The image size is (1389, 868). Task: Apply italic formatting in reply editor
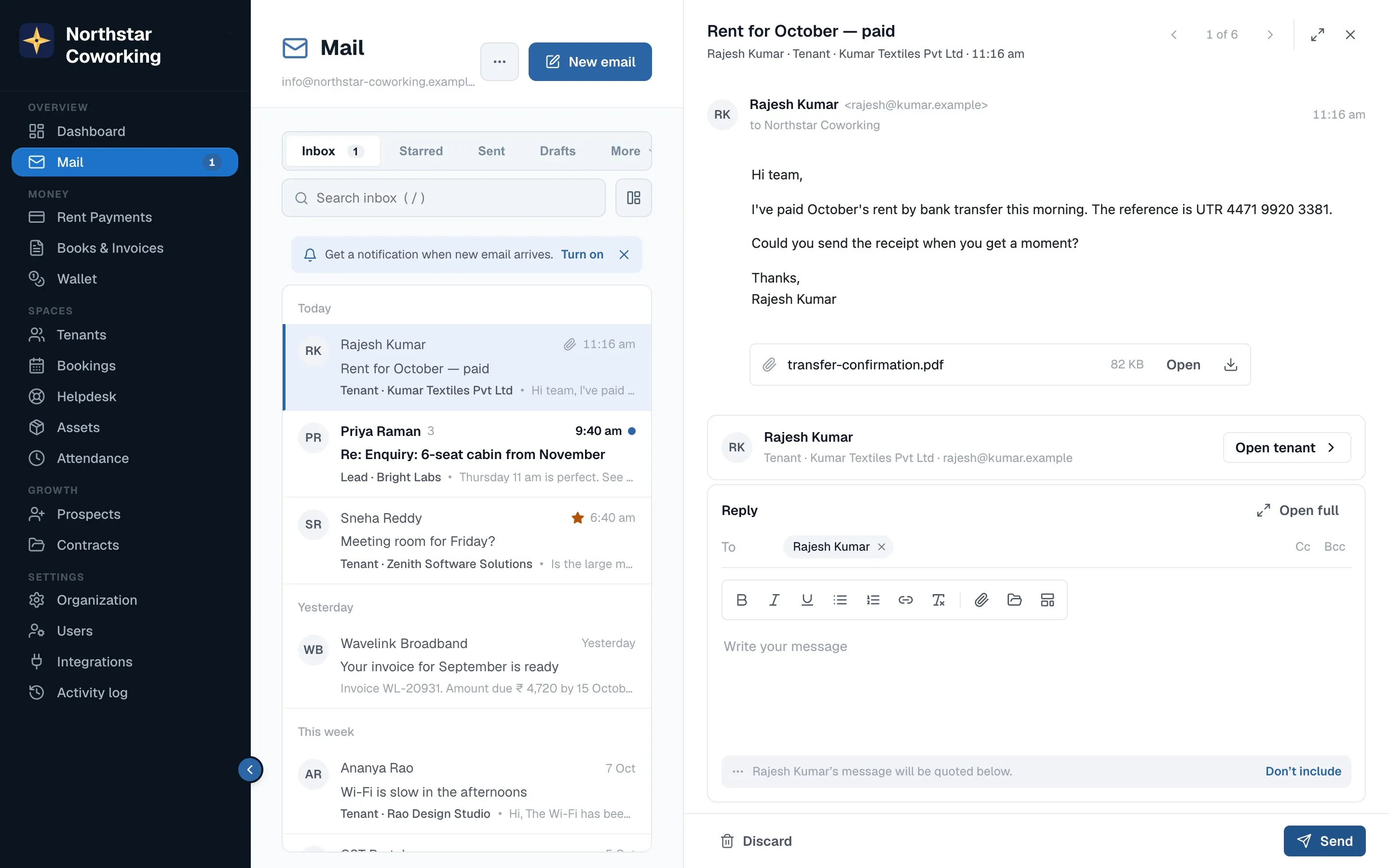tap(774, 600)
